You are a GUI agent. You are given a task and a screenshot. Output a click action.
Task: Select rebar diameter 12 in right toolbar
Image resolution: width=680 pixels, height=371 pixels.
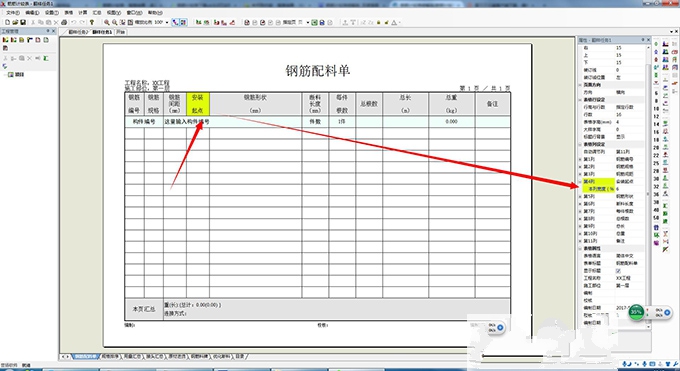coord(656,116)
